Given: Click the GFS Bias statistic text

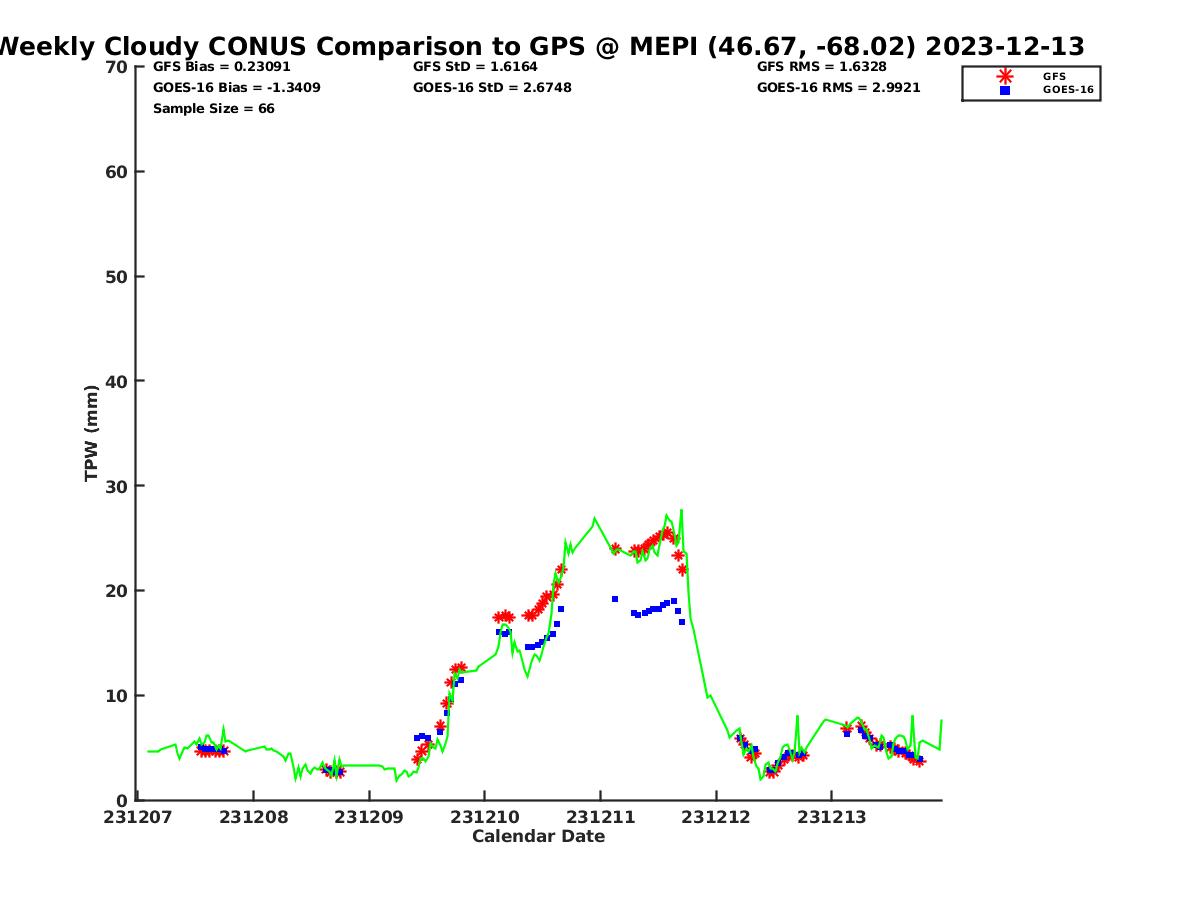Looking at the screenshot, I should [221, 67].
